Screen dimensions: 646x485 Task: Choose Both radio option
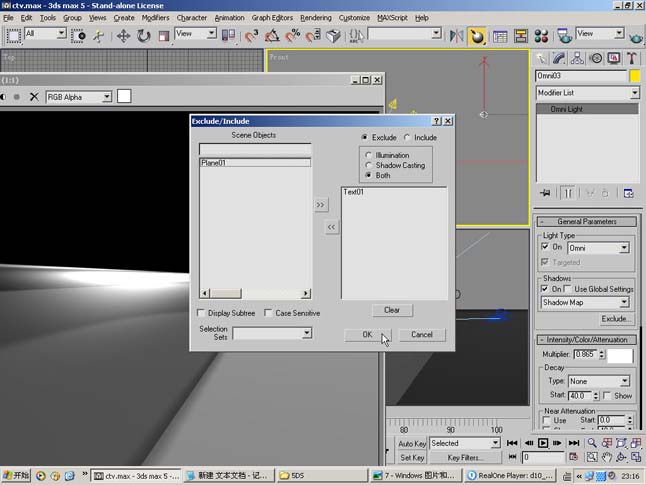click(x=368, y=175)
